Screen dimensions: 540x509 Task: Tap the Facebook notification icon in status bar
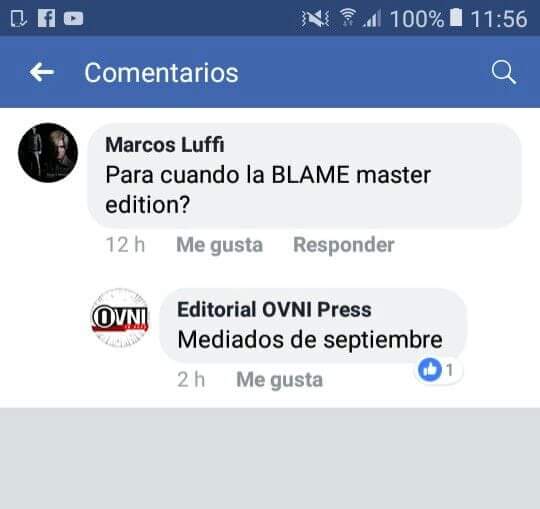tap(46, 18)
